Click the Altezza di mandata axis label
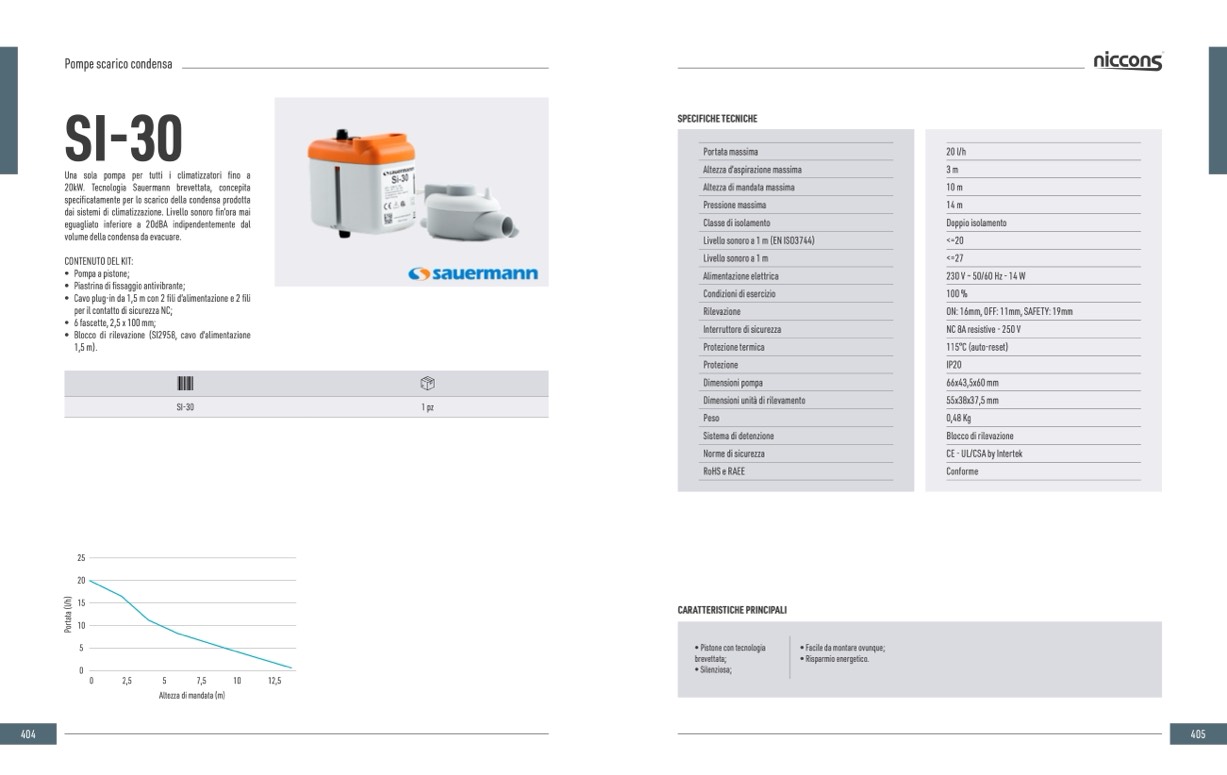 (x=191, y=695)
